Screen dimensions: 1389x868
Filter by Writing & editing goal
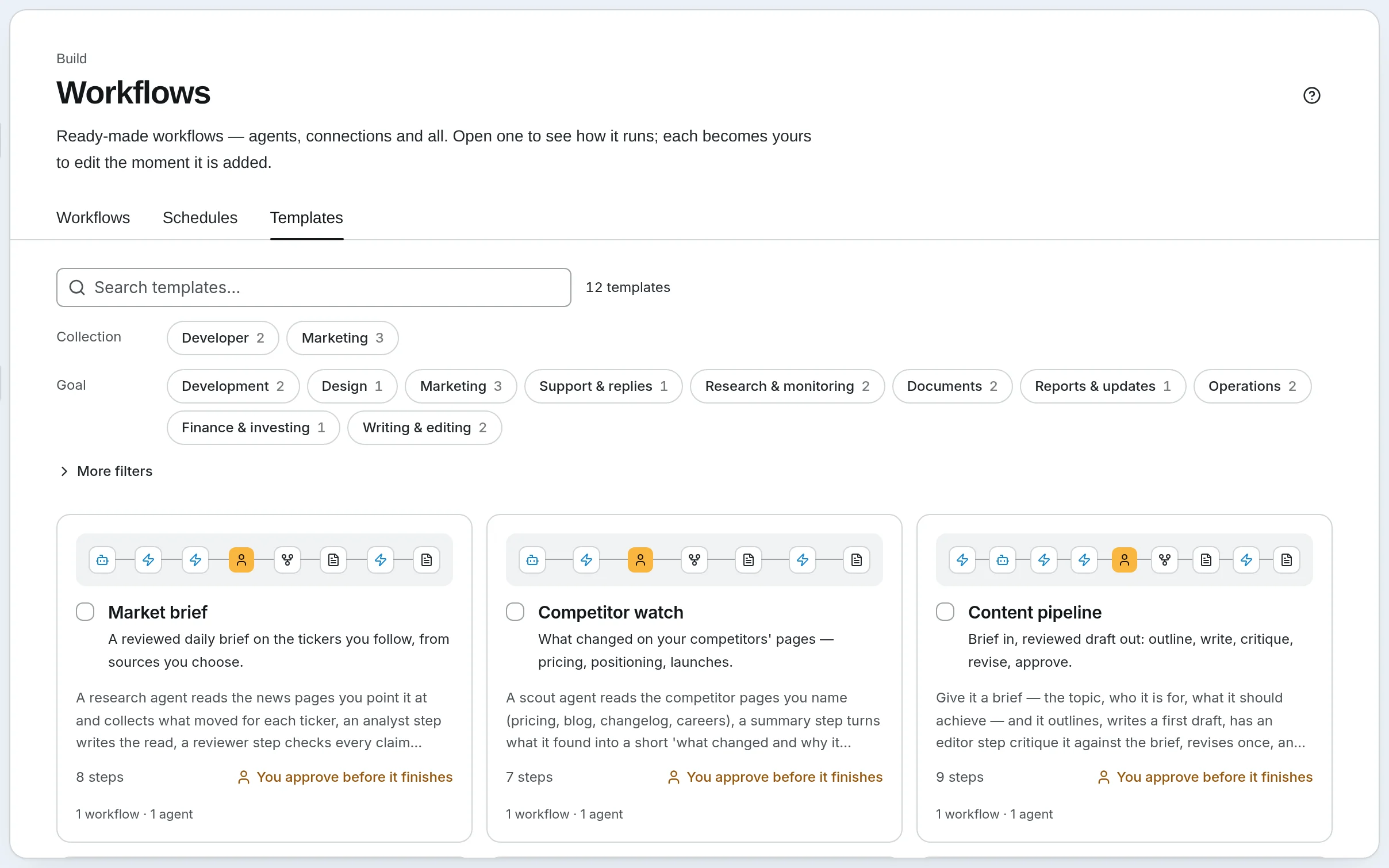(x=425, y=428)
